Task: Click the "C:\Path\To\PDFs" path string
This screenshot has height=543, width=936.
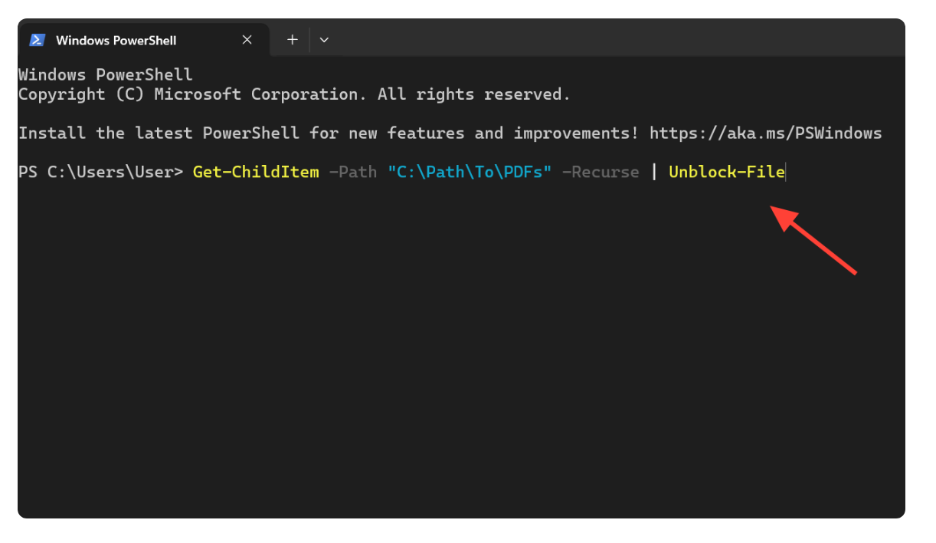Action: (x=470, y=172)
